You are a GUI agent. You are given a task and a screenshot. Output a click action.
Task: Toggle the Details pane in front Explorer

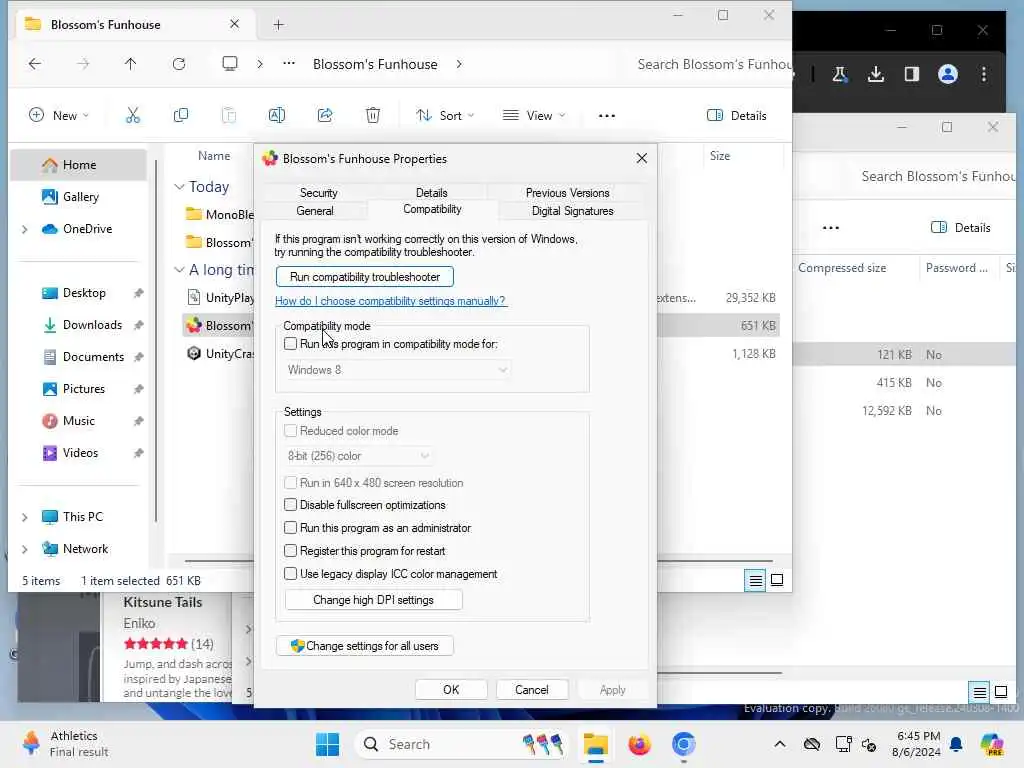[x=737, y=116]
